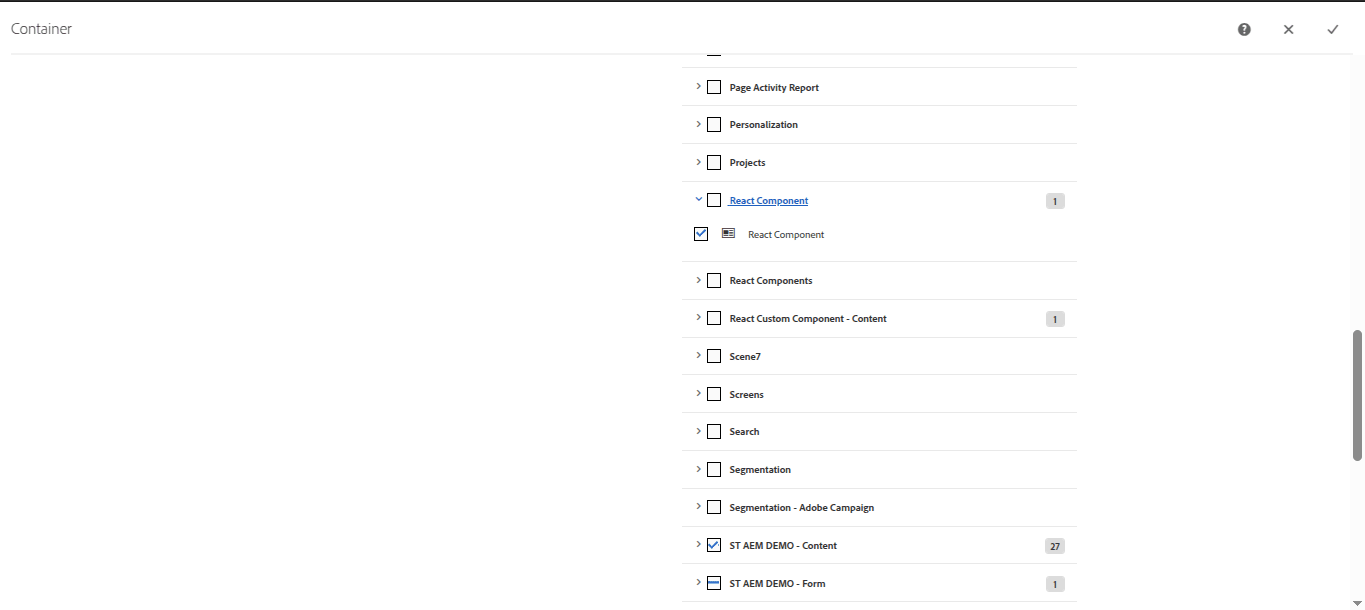Image resolution: width=1365 pixels, height=610 pixels.
Task: Click the 'React Custom Component - Content' label
Action: 808,319
